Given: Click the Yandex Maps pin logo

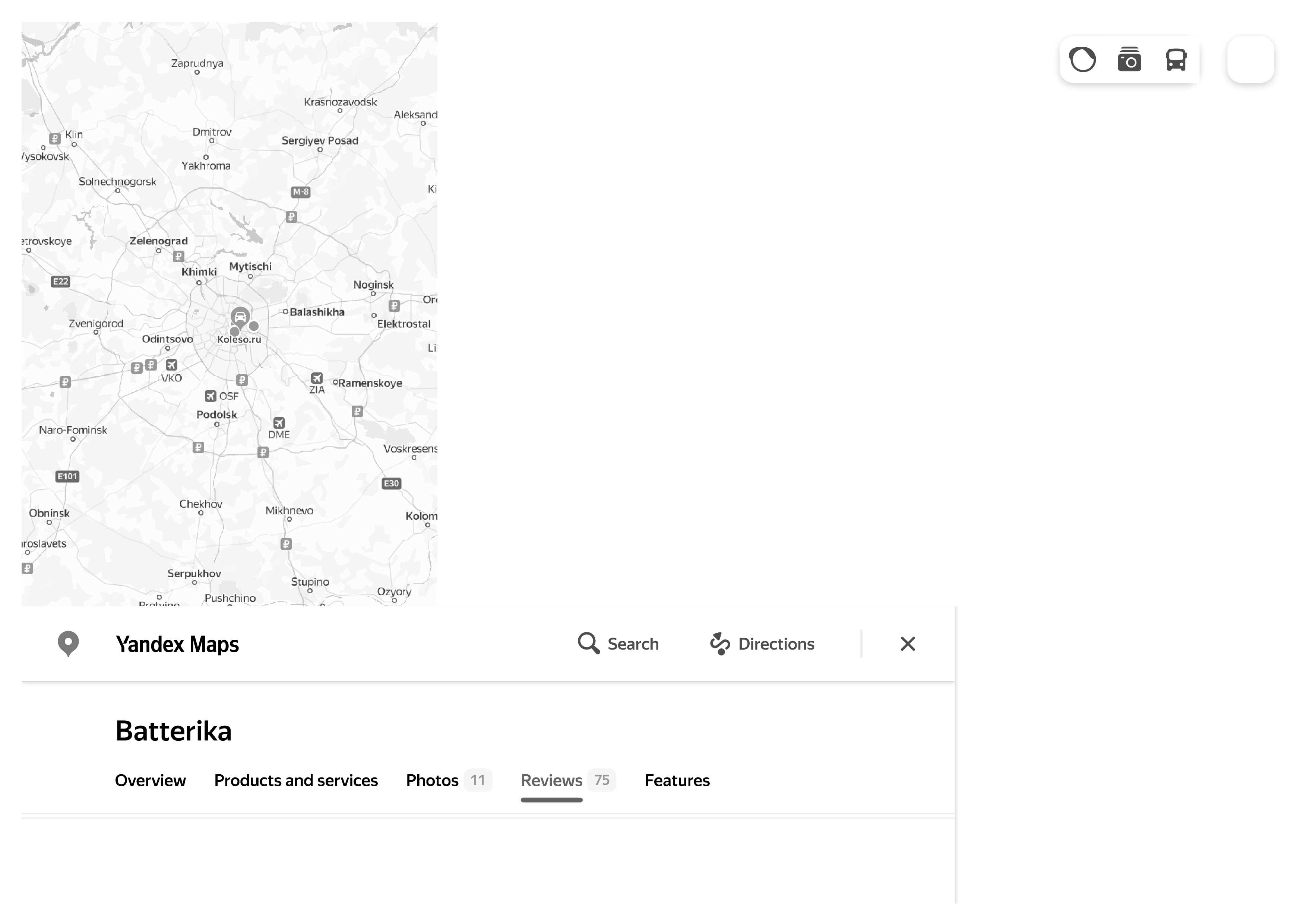Looking at the screenshot, I should [x=68, y=644].
